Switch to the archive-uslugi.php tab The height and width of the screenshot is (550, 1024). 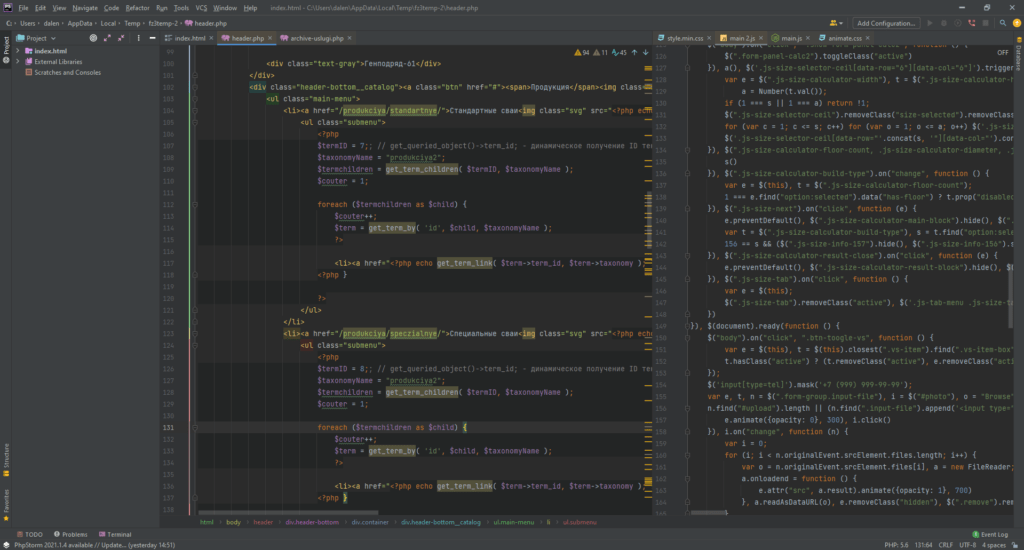click(x=316, y=38)
